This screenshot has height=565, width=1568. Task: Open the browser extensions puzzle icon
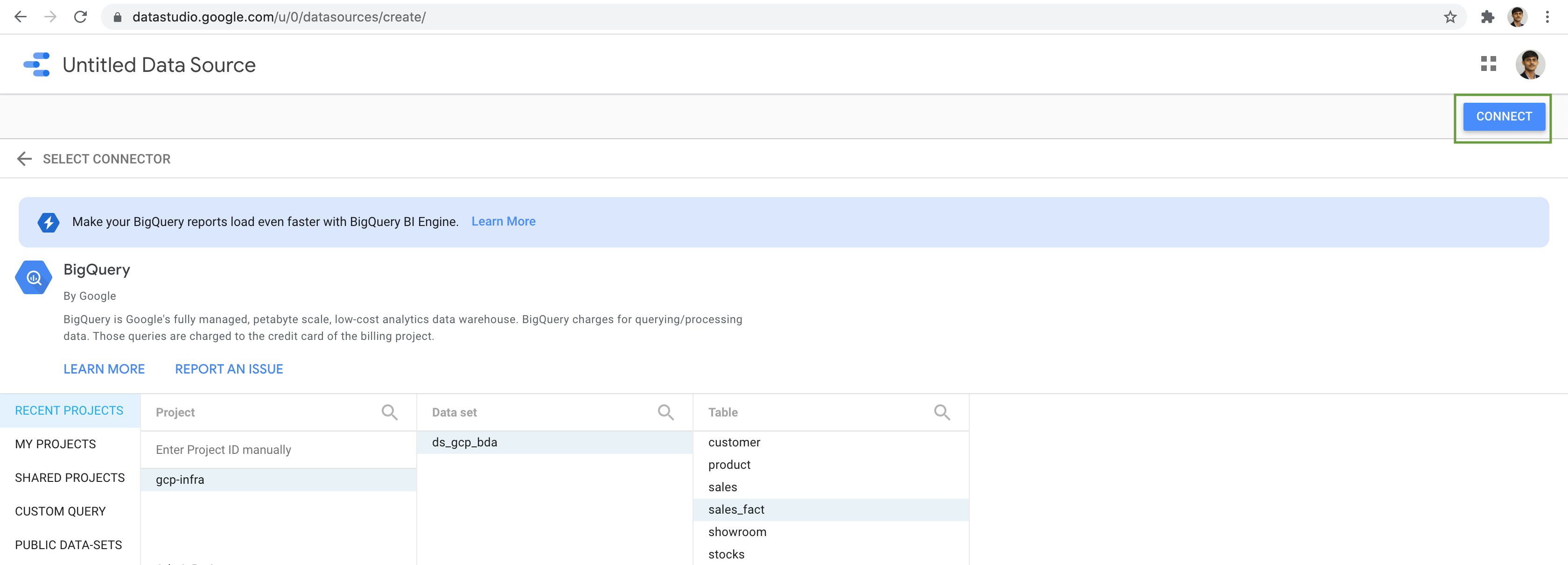1488,17
